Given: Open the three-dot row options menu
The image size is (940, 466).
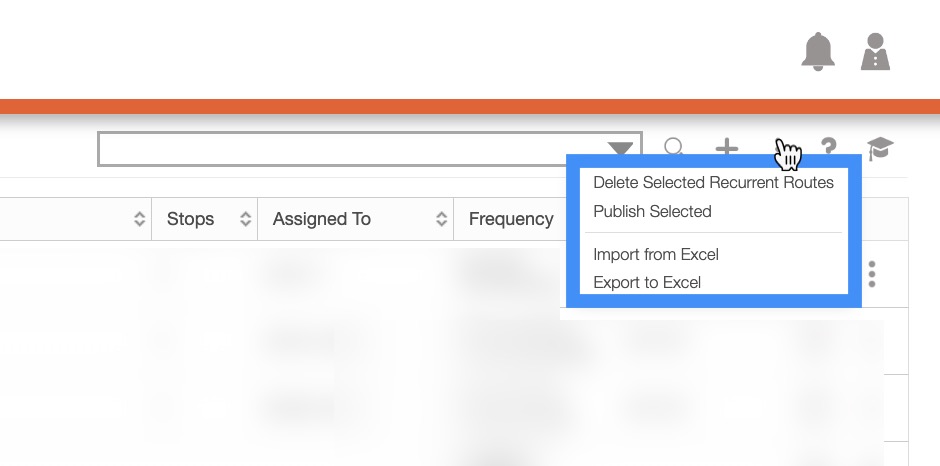Looking at the screenshot, I should point(873,274).
